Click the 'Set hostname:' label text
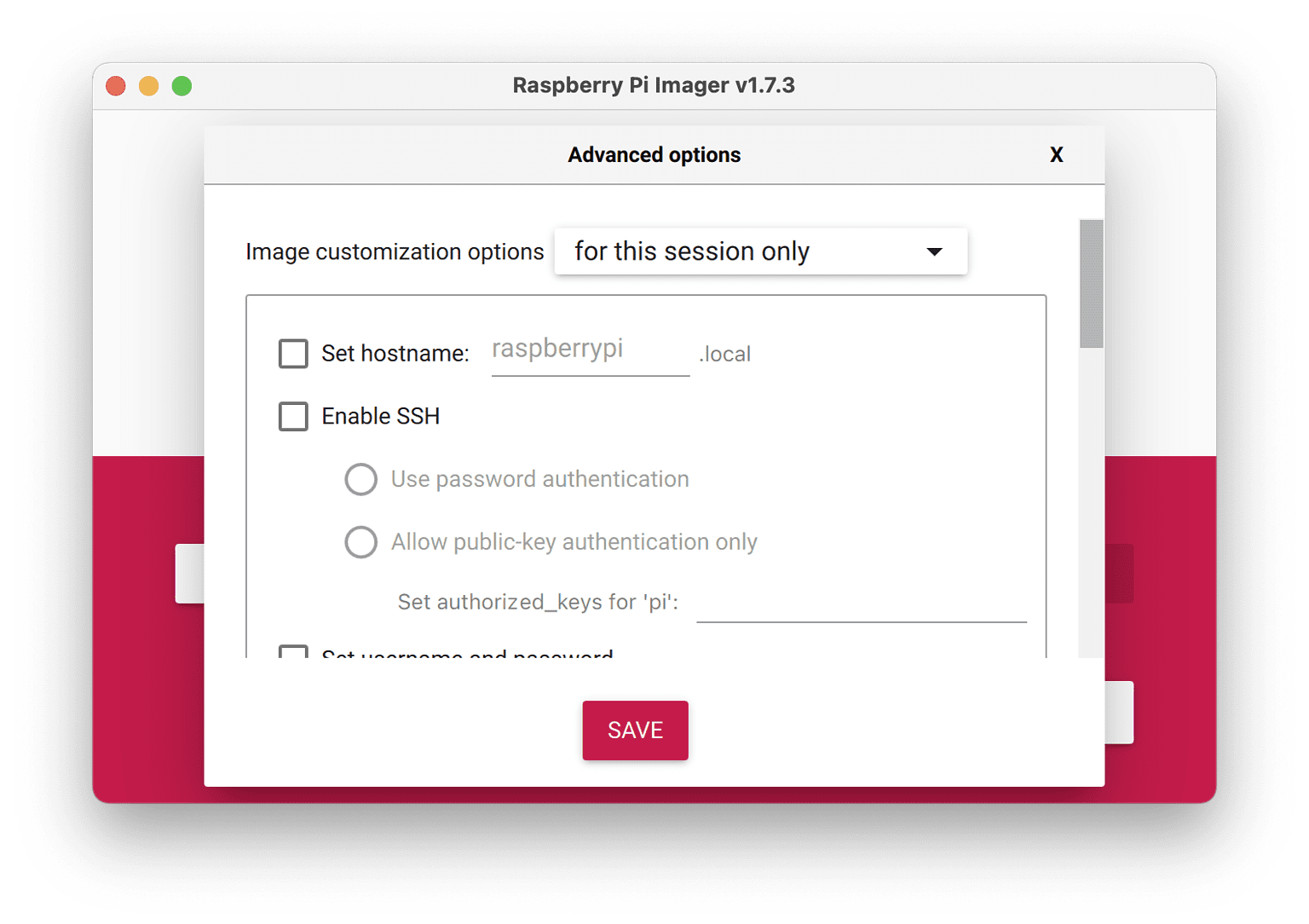Viewport: 1309px width, 924px height. [x=395, y=354]
